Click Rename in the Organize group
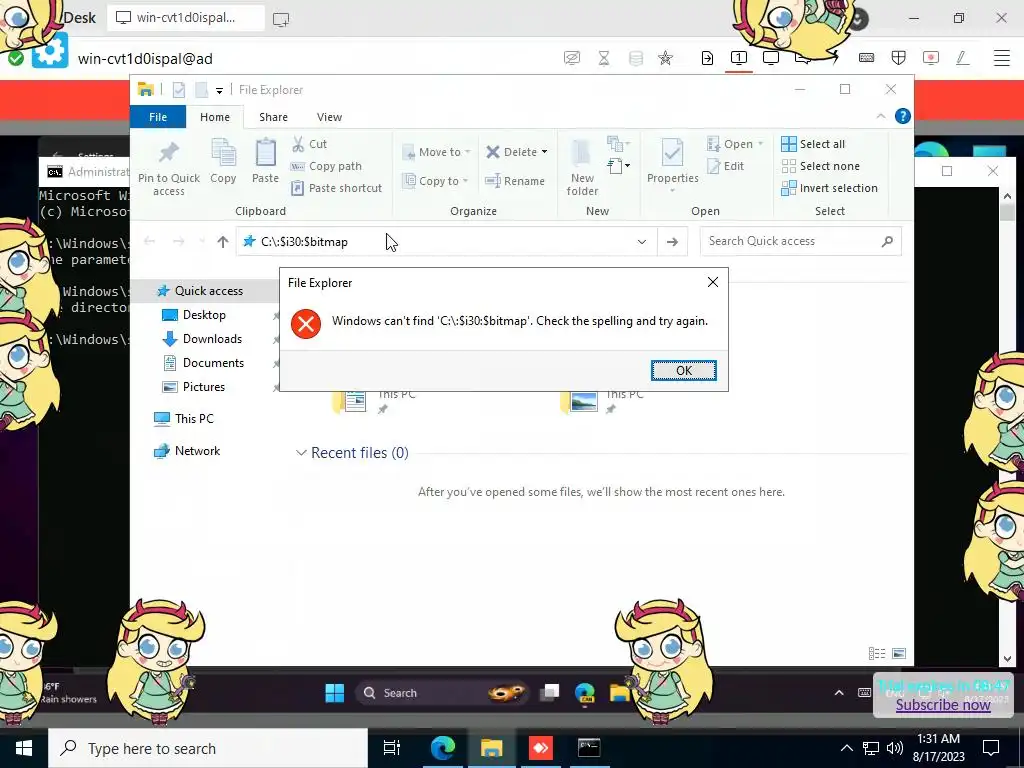 click(x=515, y=181)
